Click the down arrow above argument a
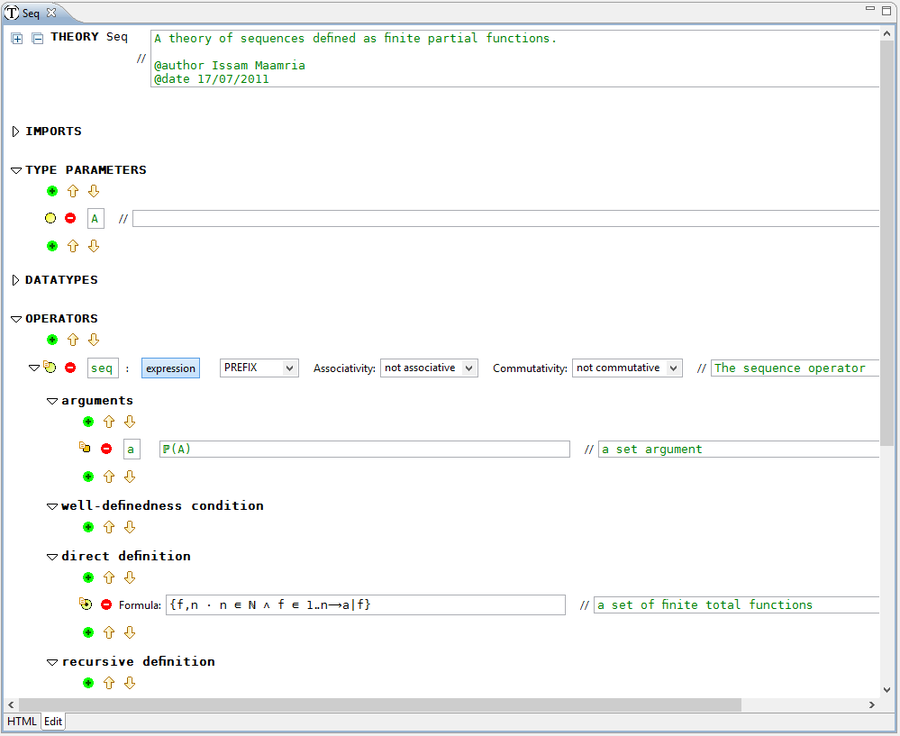900x736 pixels. point(130,421)
